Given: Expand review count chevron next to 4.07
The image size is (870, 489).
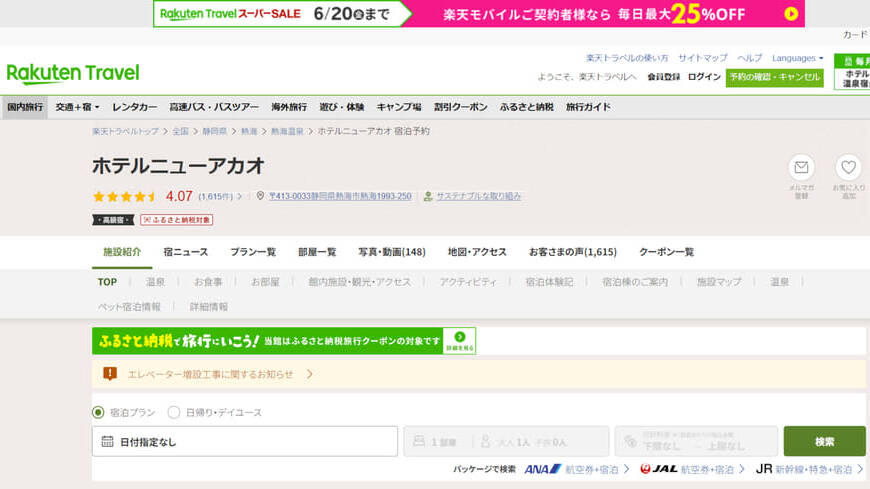Looking at the screenshot, I should point(240,196).
